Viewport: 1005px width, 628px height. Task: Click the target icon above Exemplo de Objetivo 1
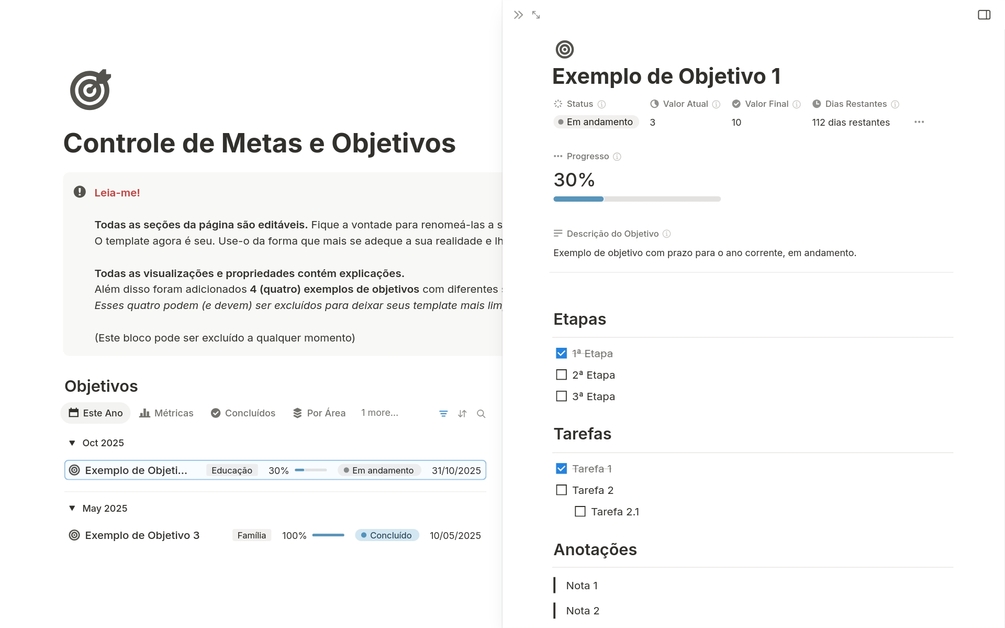(564, 49)
